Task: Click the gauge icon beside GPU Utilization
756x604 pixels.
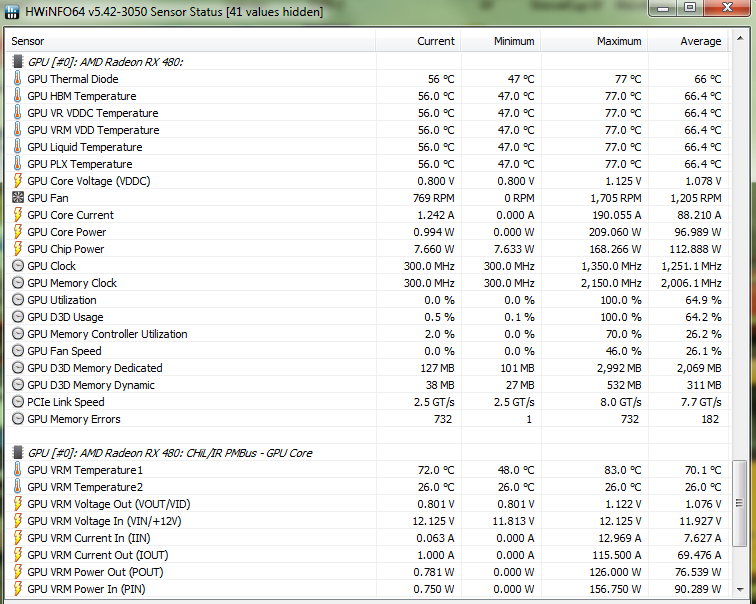Action: [18, 299]
